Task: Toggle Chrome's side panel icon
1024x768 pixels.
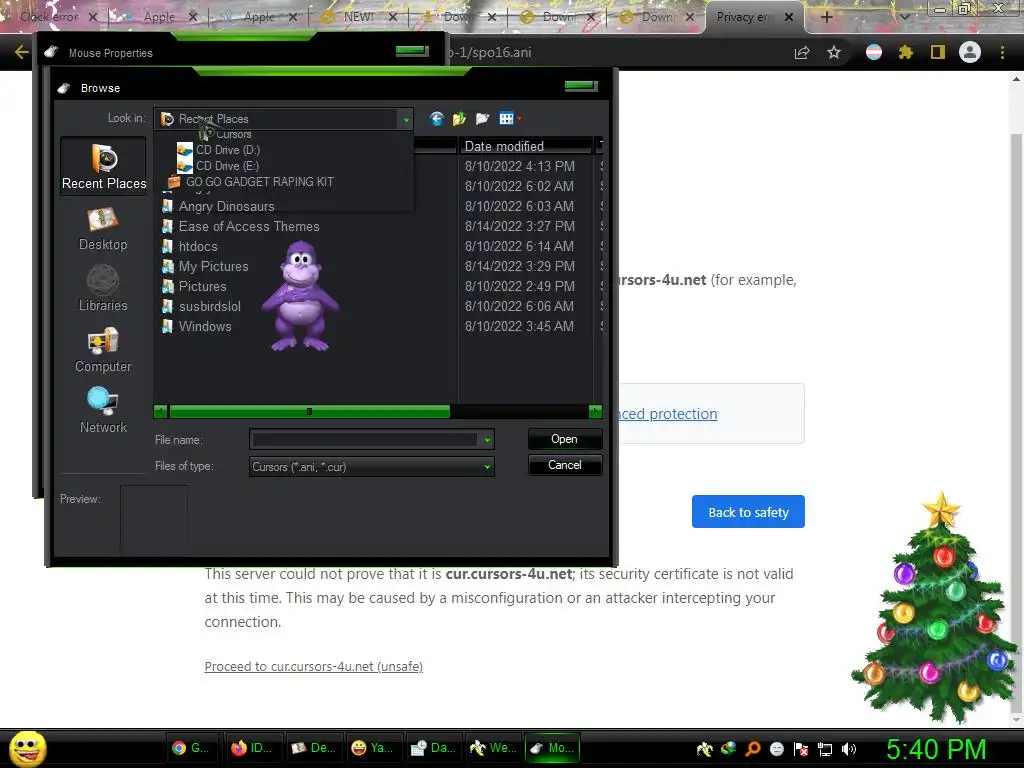Action: click(x=938, y=52)
